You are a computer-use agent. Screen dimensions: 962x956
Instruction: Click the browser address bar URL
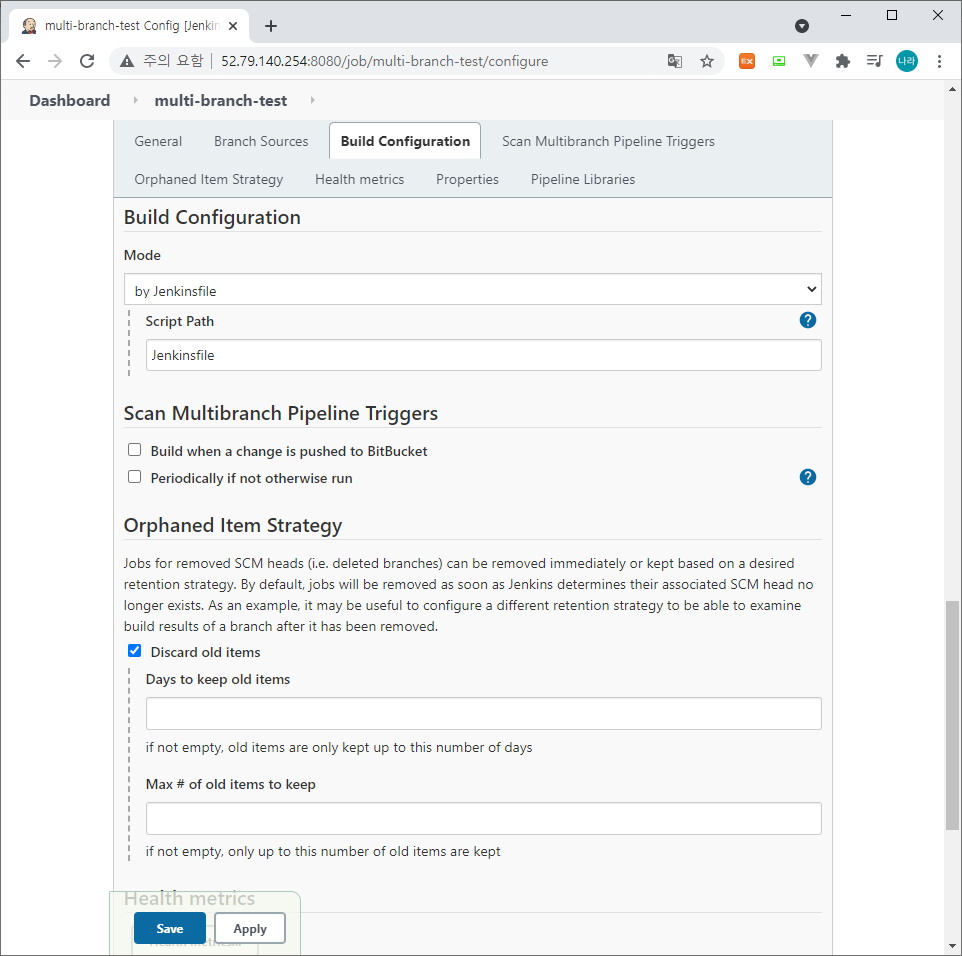384,61
